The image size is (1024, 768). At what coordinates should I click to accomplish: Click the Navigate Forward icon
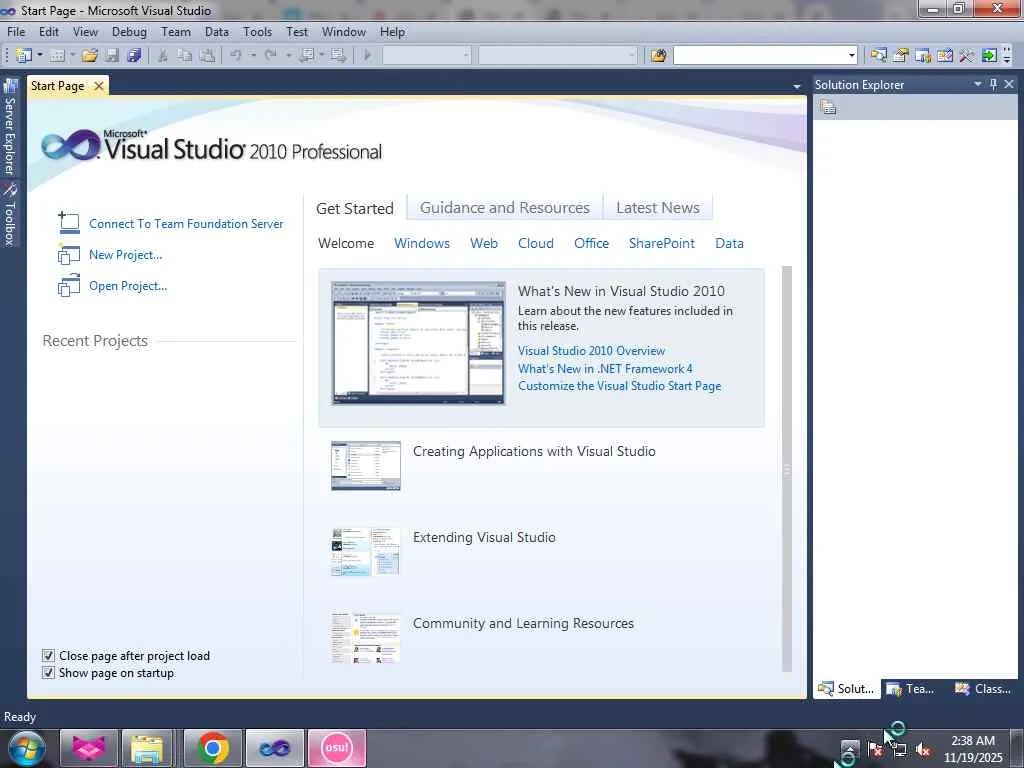tap(338, 56)
